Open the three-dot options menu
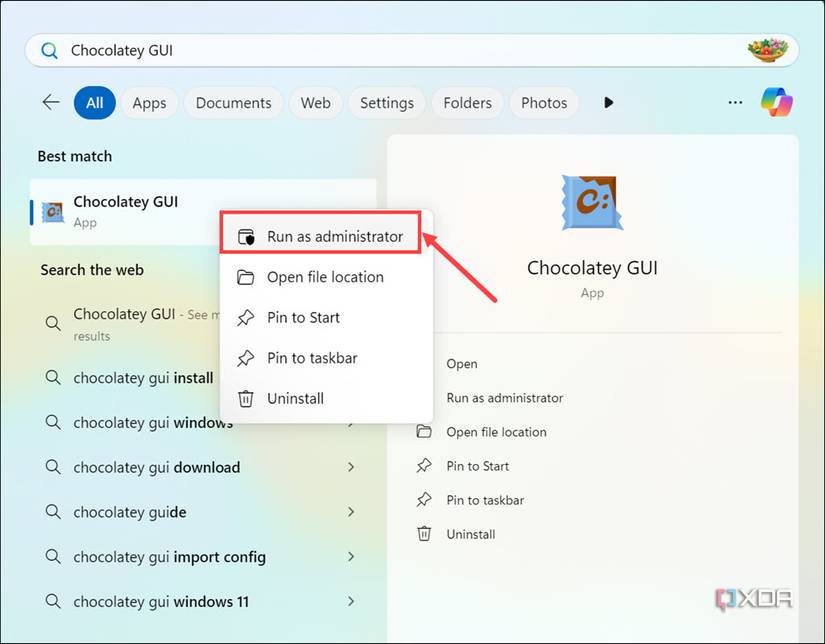The height and width of the screenshot is (644, 825). click(x=735, y=102)
